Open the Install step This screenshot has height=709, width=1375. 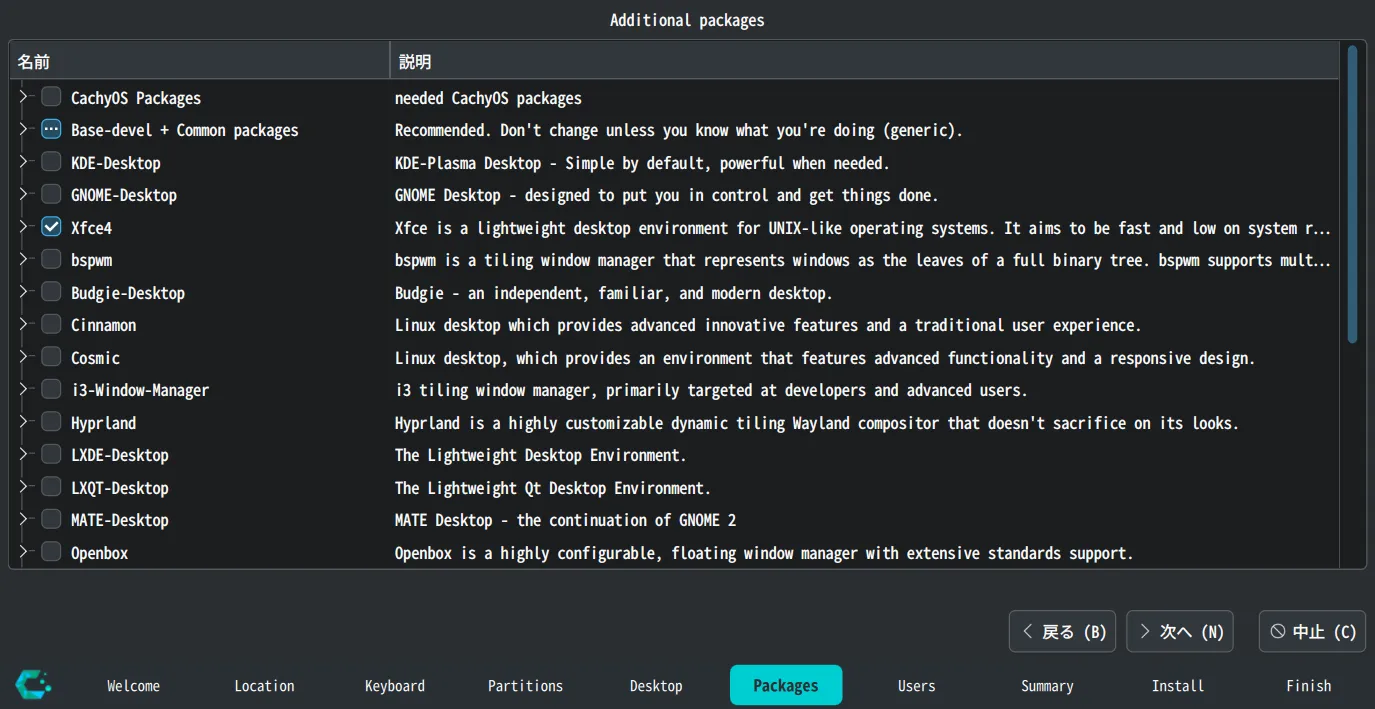[x=1178, y=686]
